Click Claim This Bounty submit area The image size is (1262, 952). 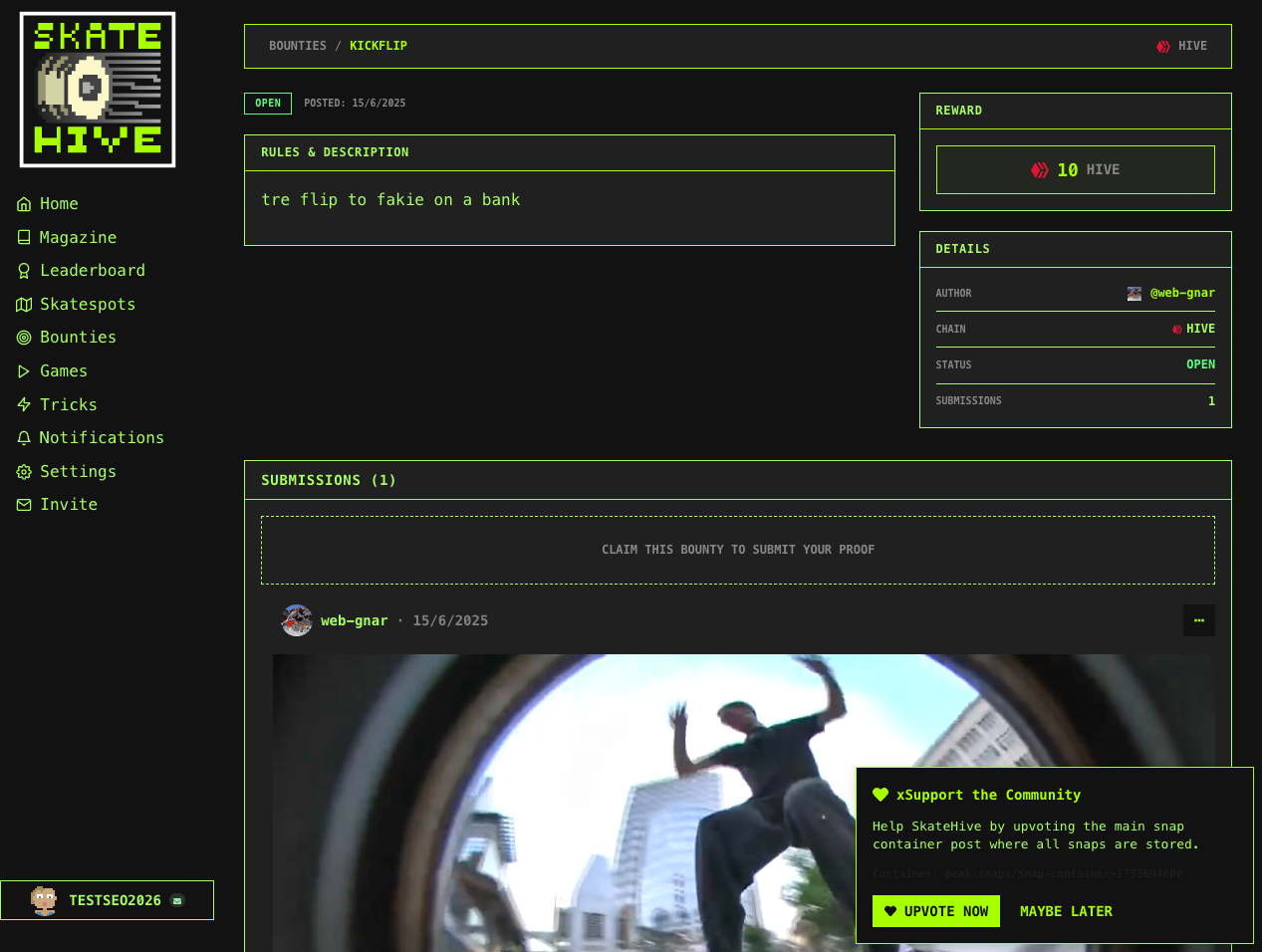(x=737, y=550)
